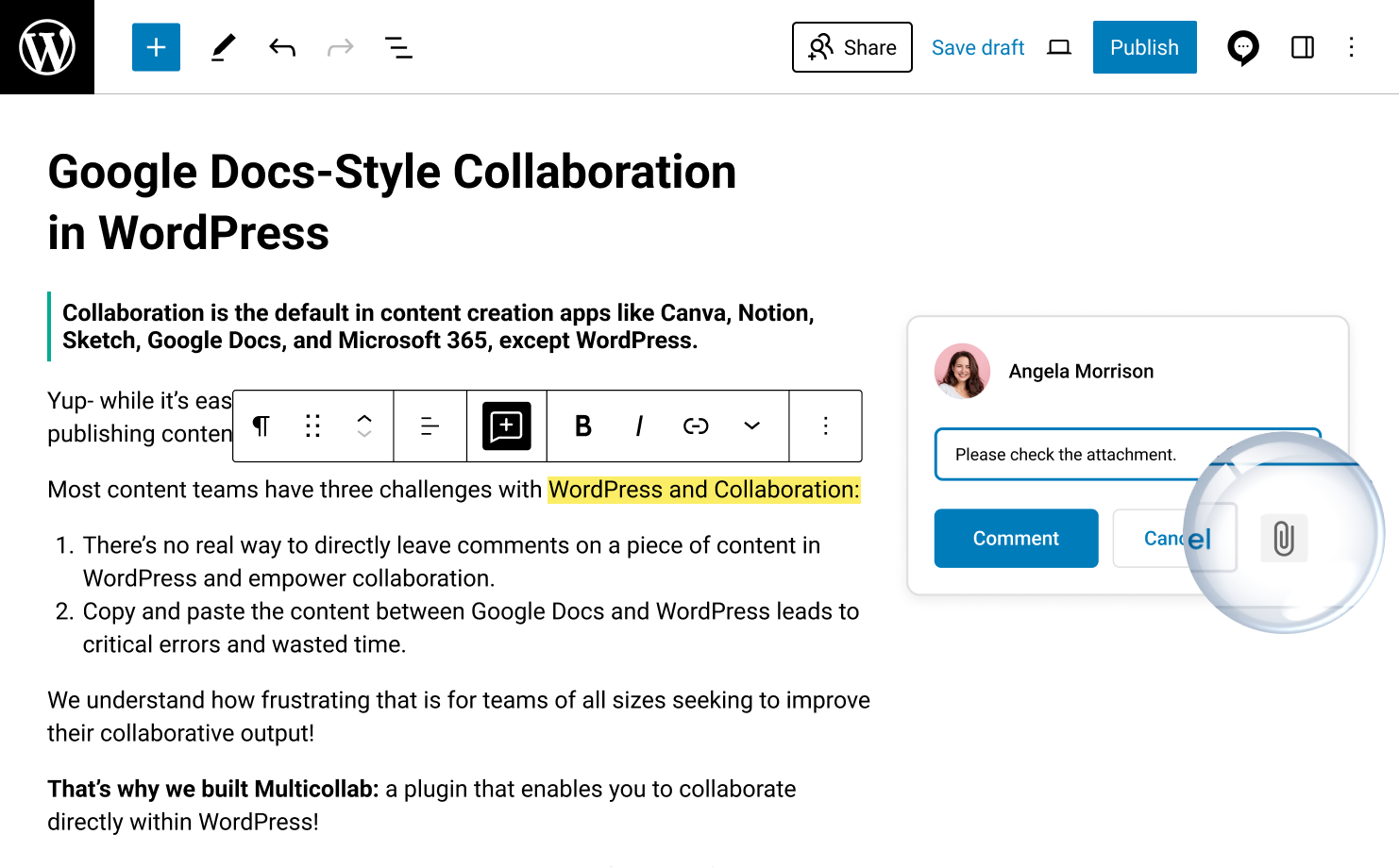Screen dimensions: 1399x868
Task: Click the post title 'Google Docs-Style Collaboration'
Action: [392, 172]
